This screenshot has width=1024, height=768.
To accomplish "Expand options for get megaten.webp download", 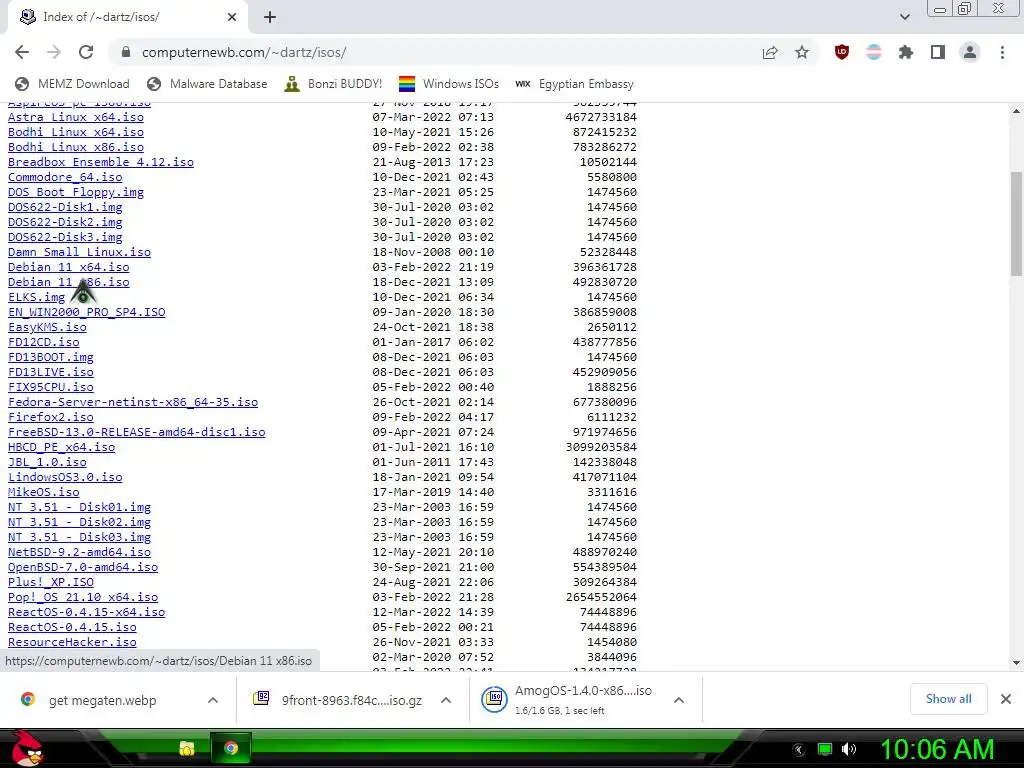I will click(x=213, y=700).
